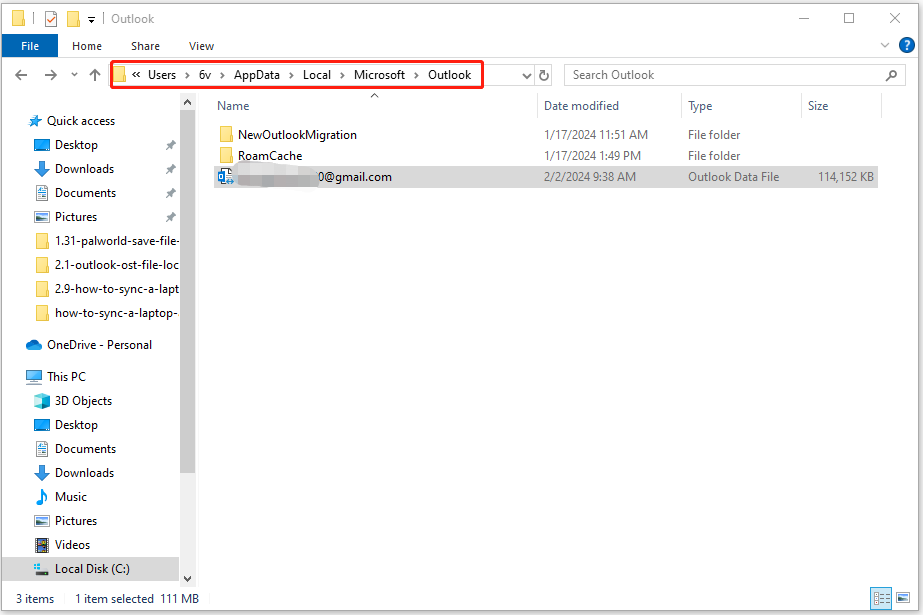
Task: Open Help via the blue question mark
Action: click(907, 45)
